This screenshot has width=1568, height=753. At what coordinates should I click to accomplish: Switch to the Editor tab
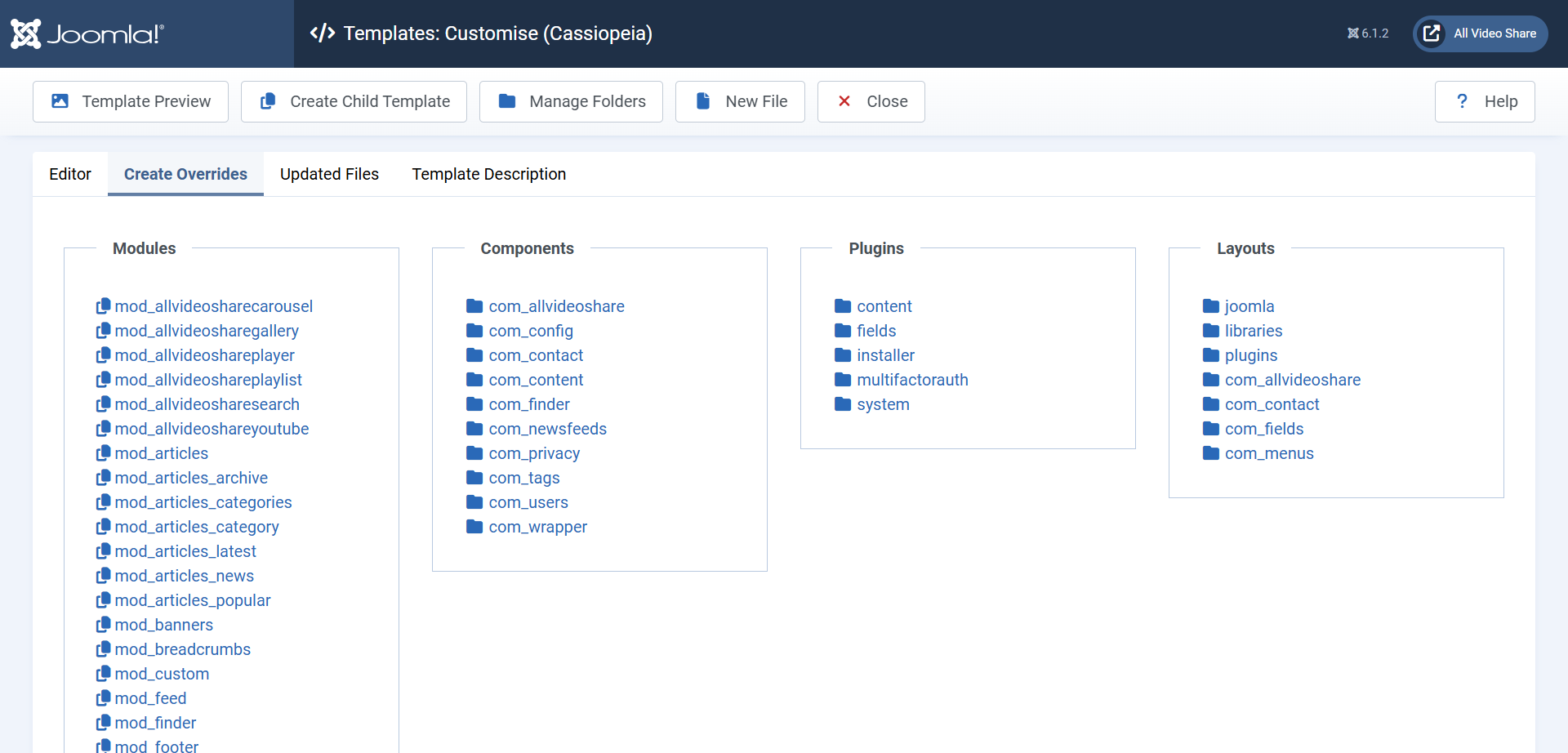pos(70,174)
